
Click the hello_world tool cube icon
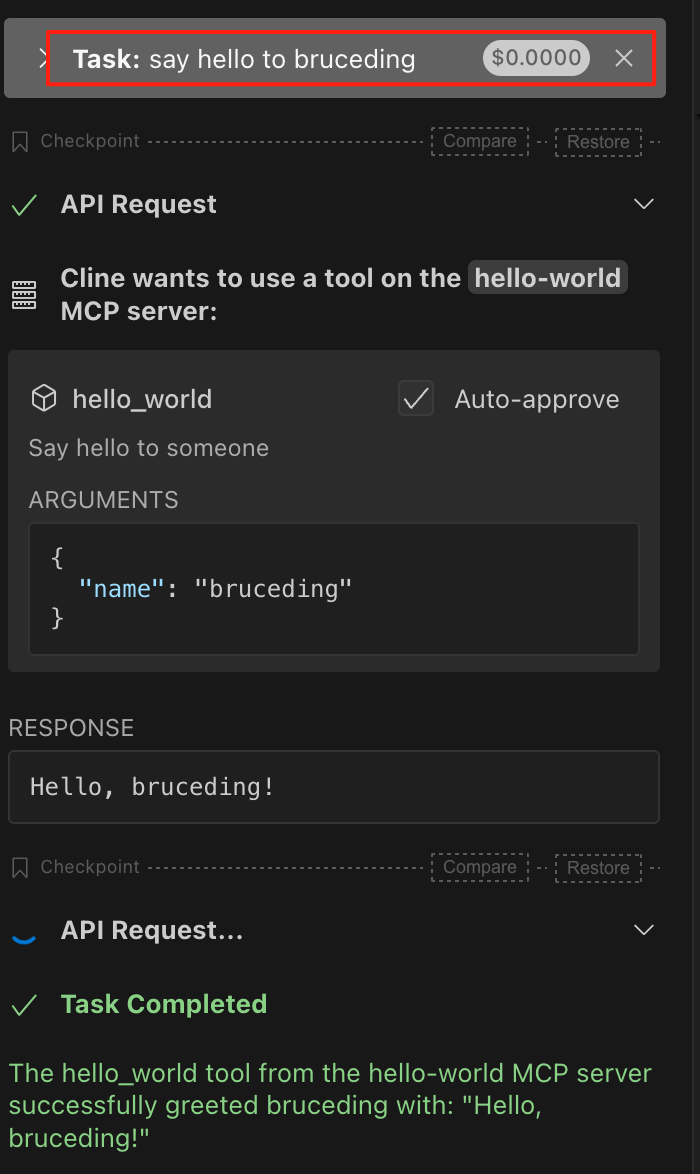pos(44,399)
